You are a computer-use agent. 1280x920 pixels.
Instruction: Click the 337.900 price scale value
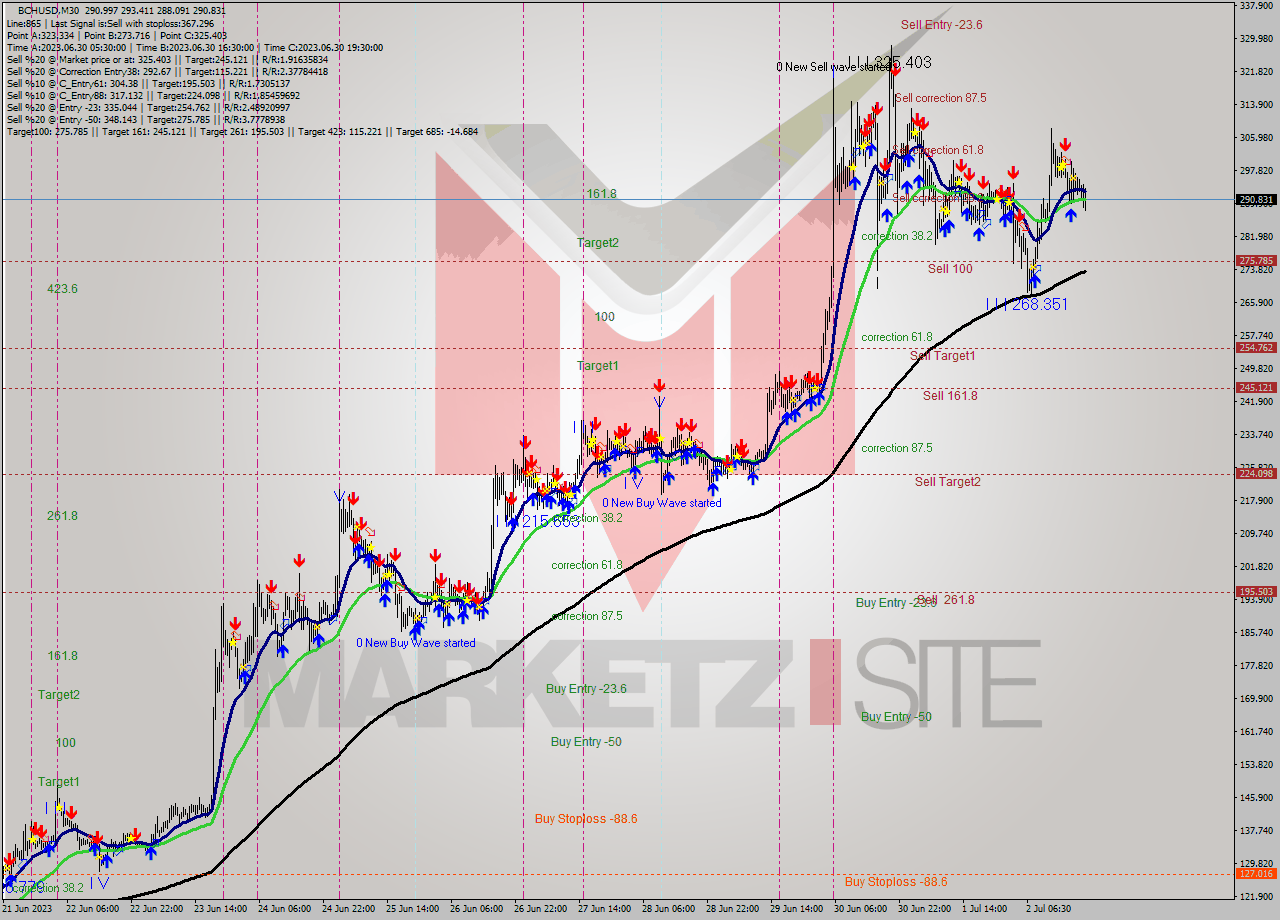tap(1257, 6)
